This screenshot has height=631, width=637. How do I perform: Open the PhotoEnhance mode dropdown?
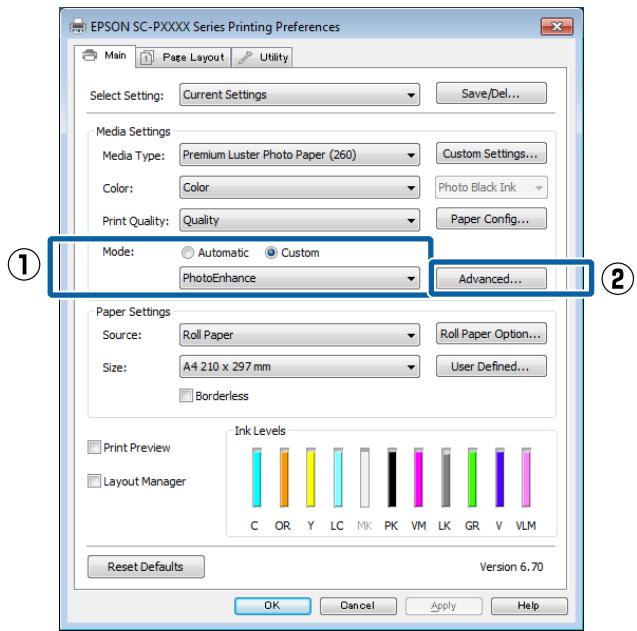point(299,278)
